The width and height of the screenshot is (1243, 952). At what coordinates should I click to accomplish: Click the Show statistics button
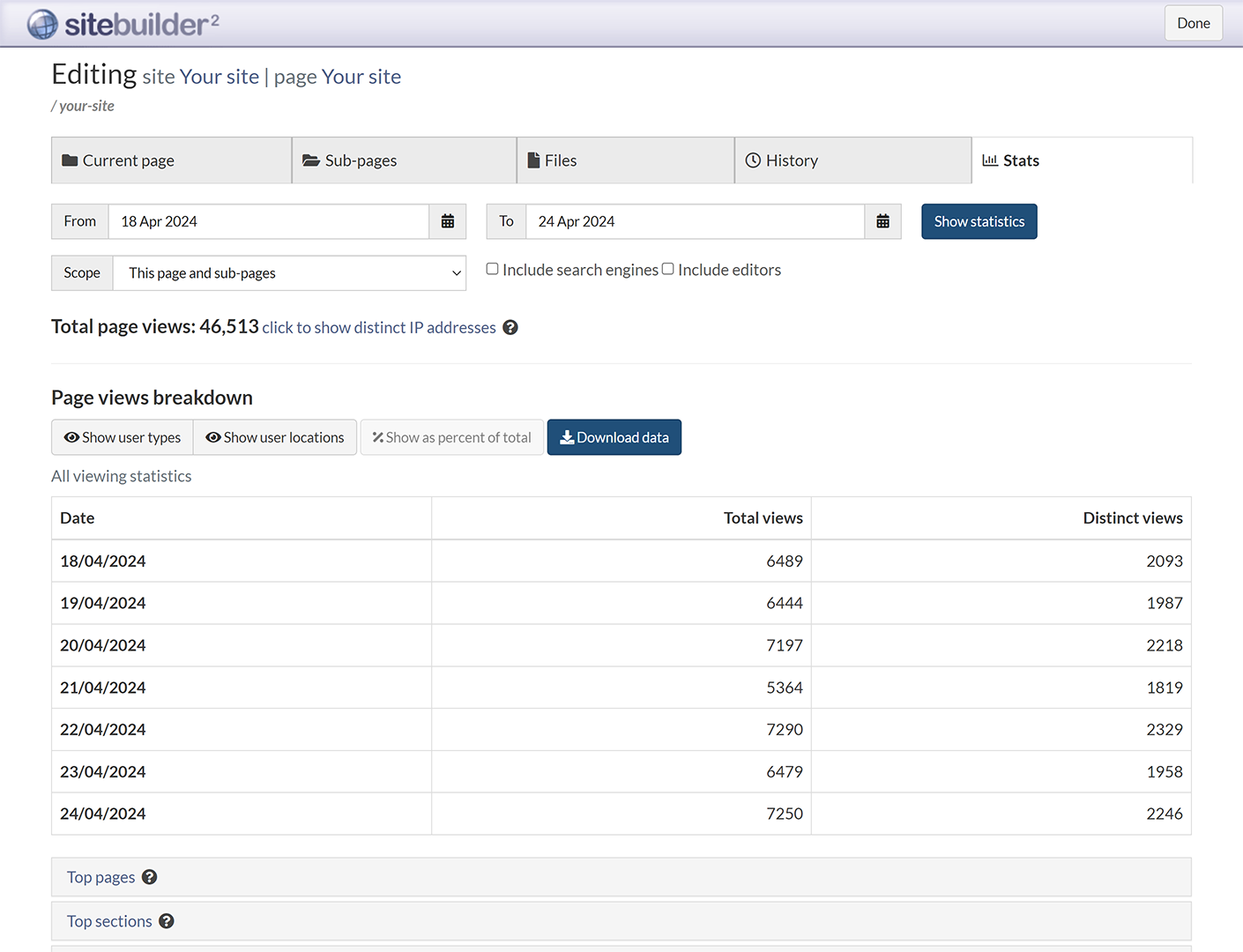click(x=979, y=221)
